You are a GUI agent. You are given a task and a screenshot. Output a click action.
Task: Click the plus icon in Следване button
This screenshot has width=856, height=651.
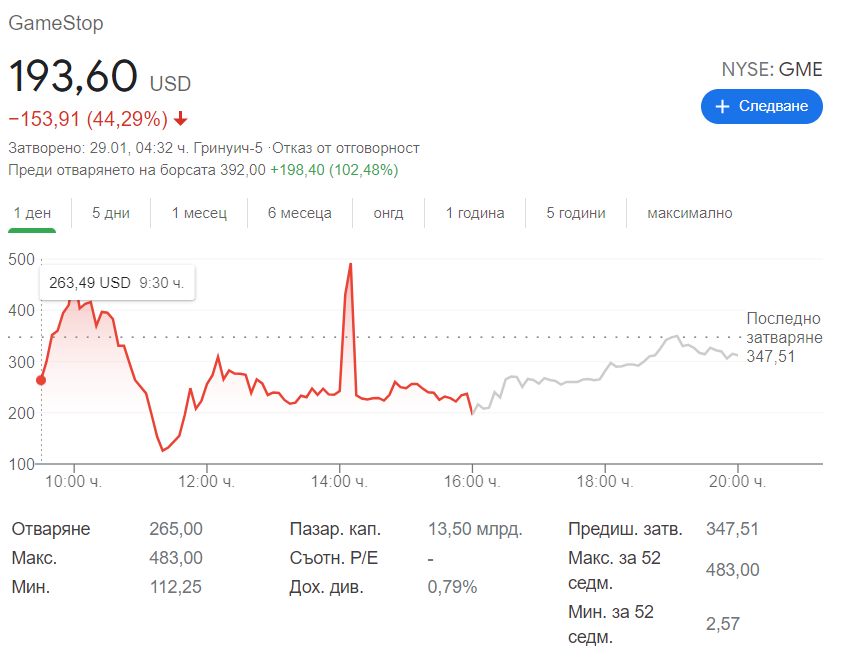point(722,106)
